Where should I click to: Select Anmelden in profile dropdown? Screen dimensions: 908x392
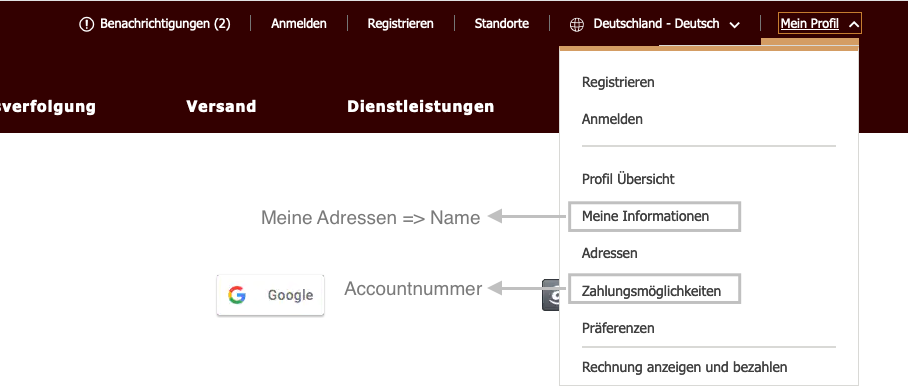point(612,119)
